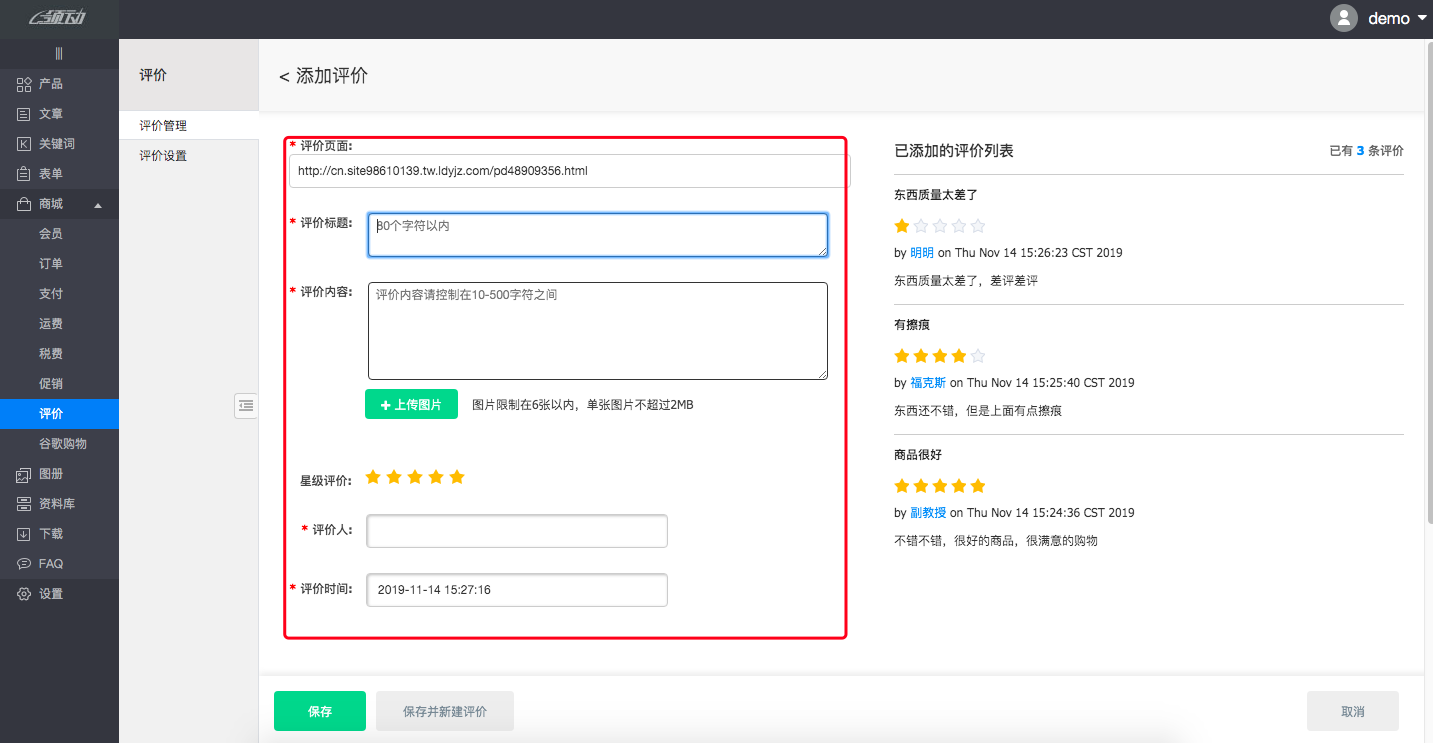
Task: Click the Products icon in sidebar
Action: [25, 84]
